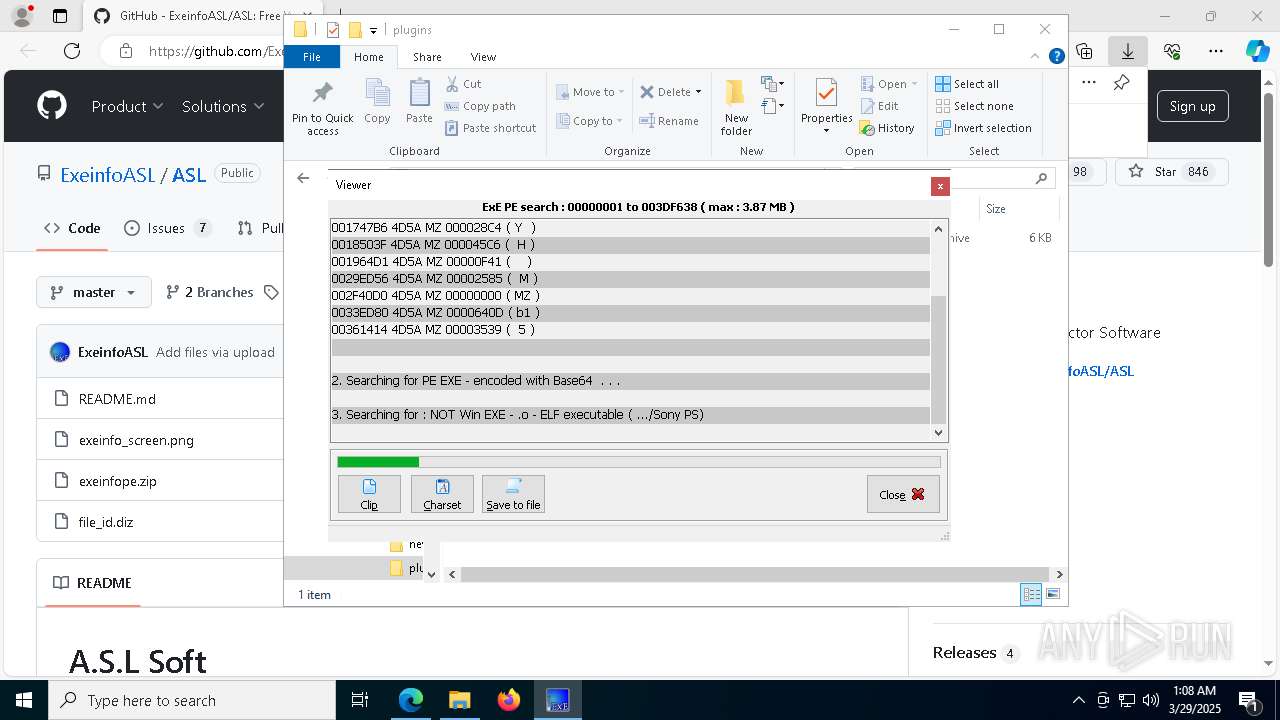The image size is (1280, 720).
Task: Open Firefox from the taskbar
Action: (509, 700)
